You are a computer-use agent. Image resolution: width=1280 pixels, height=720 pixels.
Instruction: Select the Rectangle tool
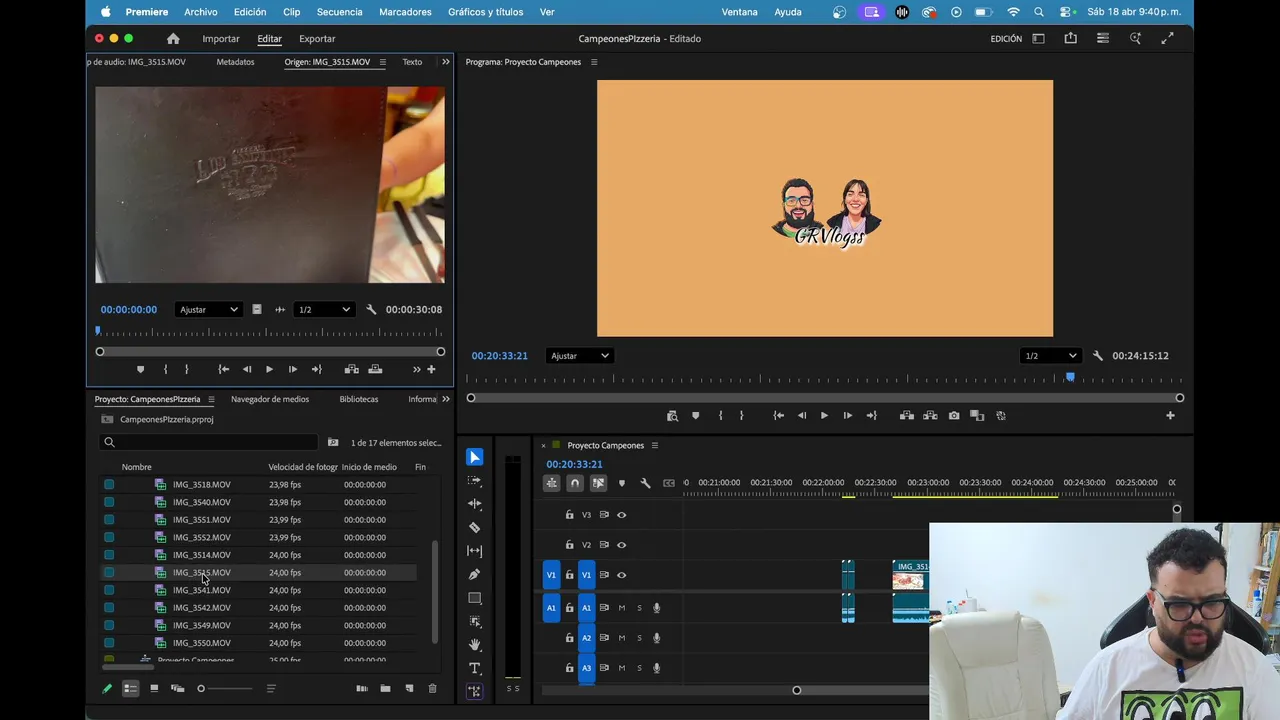475,598
